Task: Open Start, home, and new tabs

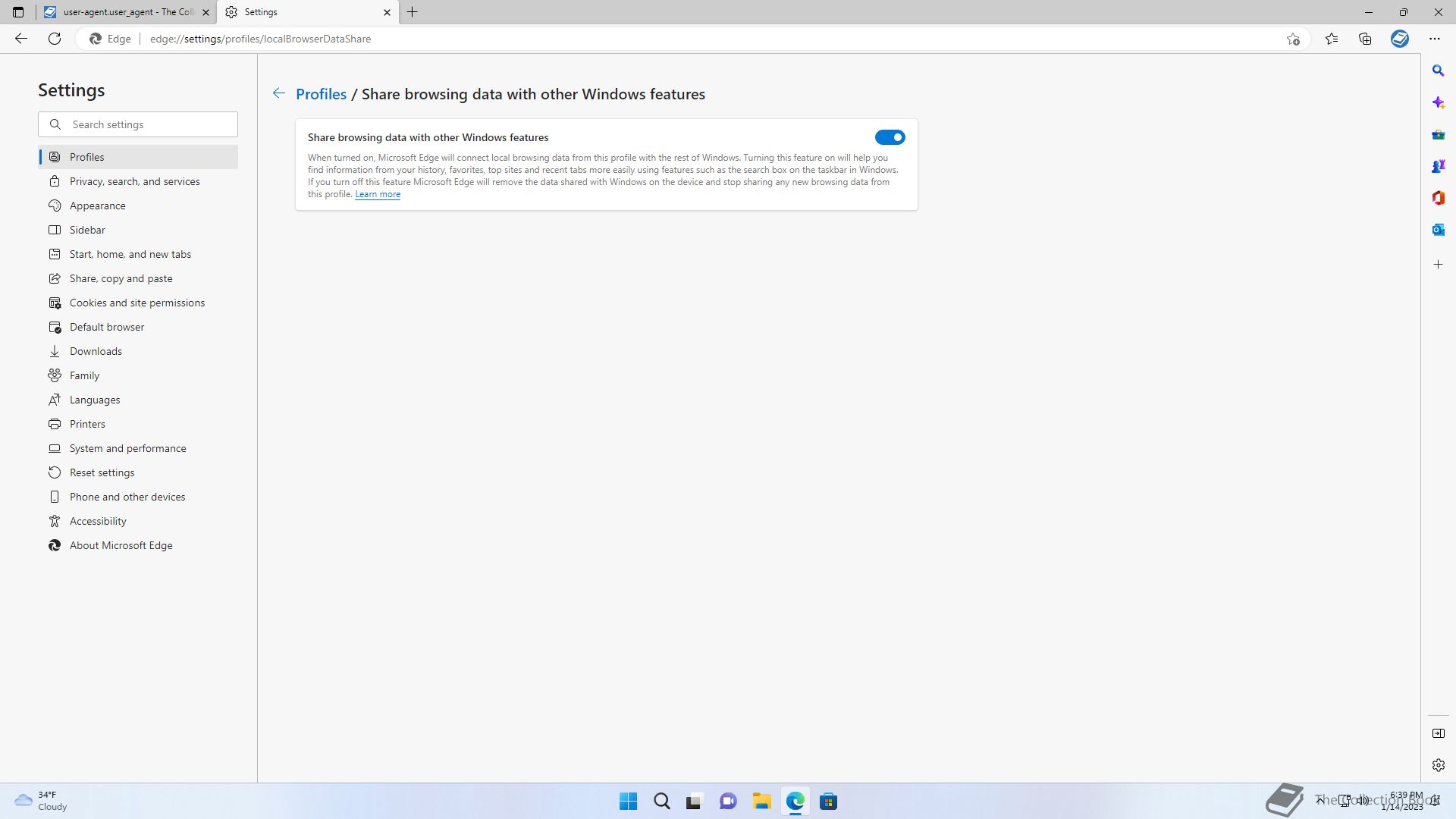Action: [138, 254]
